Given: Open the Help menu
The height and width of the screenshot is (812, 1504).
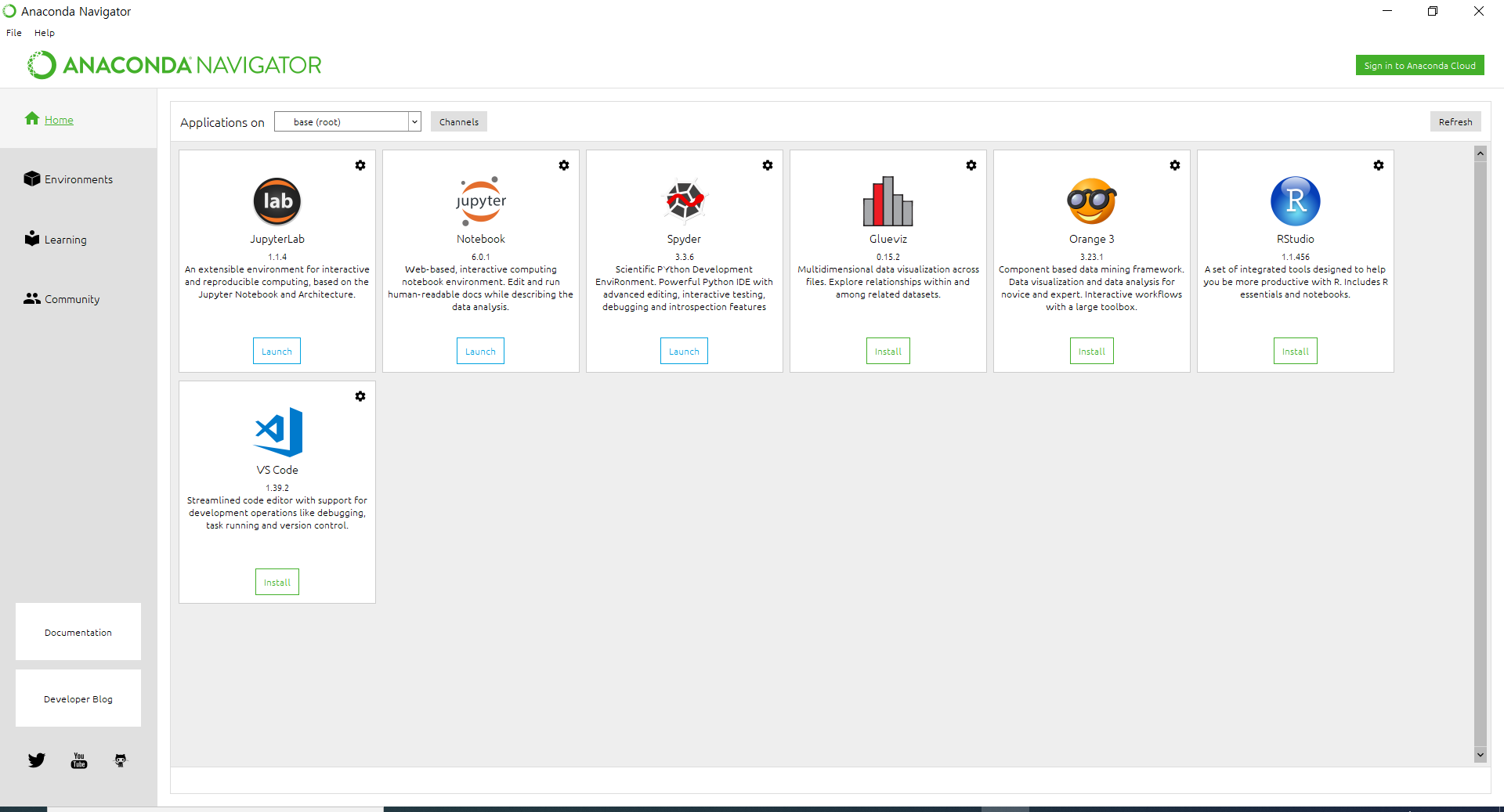Looking at the screenshot, I should (45, 33).
